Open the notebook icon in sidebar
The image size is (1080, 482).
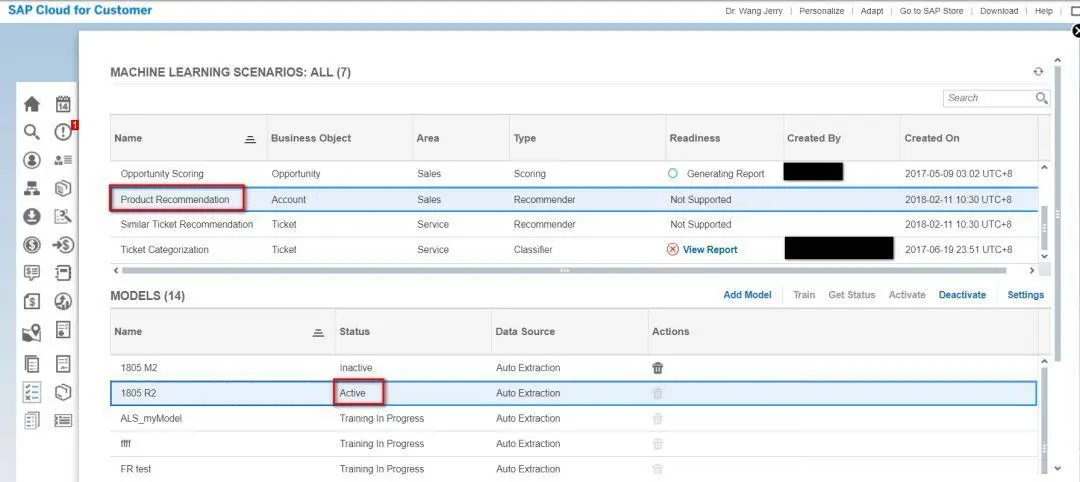63,273
